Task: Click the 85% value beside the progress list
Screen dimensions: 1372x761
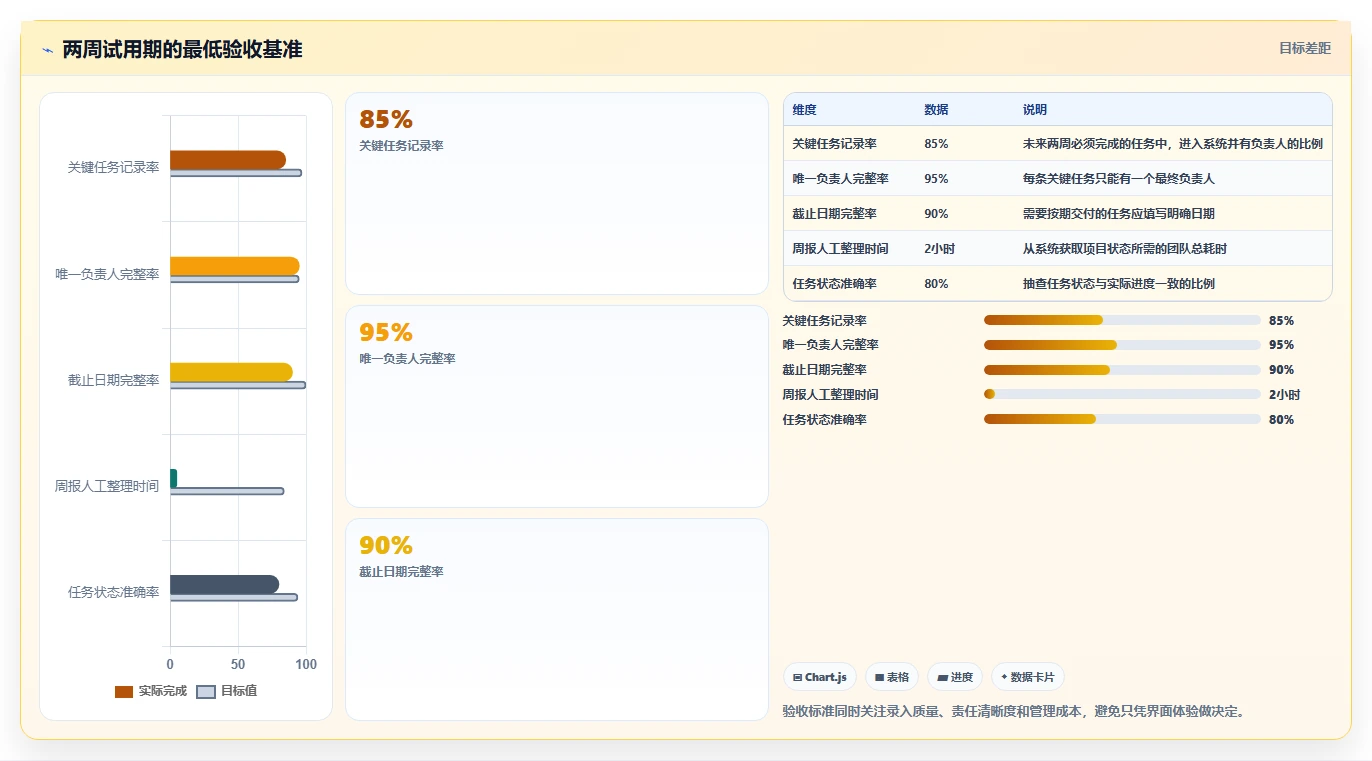Action: pos(1281,320)
